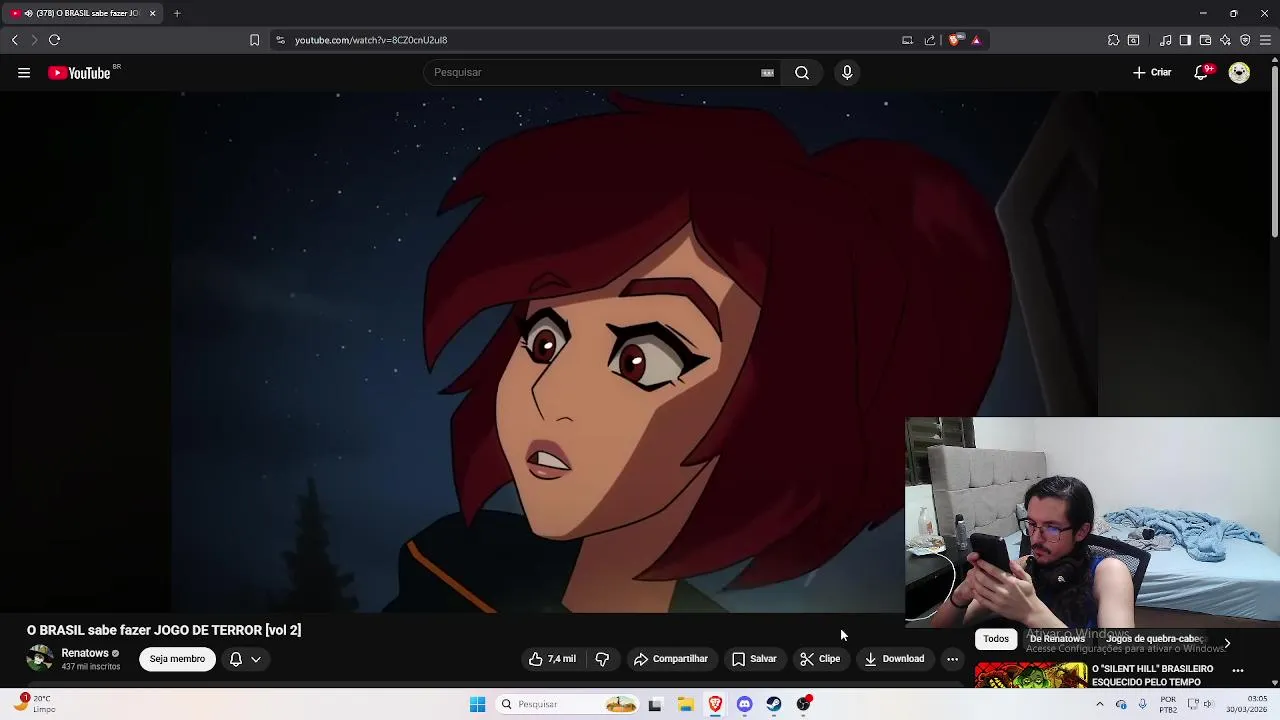
Task: Open Discord from the taskbar
Action: (x=744, y=704)
